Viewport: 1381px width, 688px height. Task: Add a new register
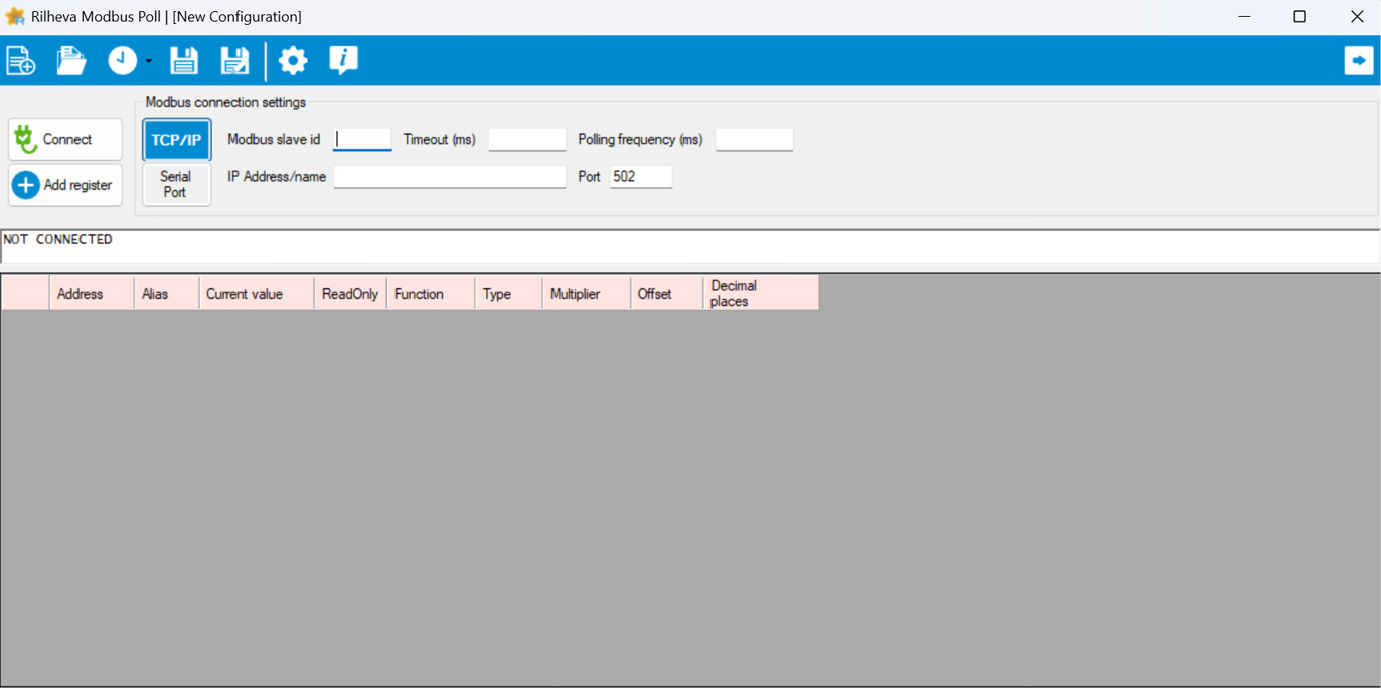tap(66, 185)
